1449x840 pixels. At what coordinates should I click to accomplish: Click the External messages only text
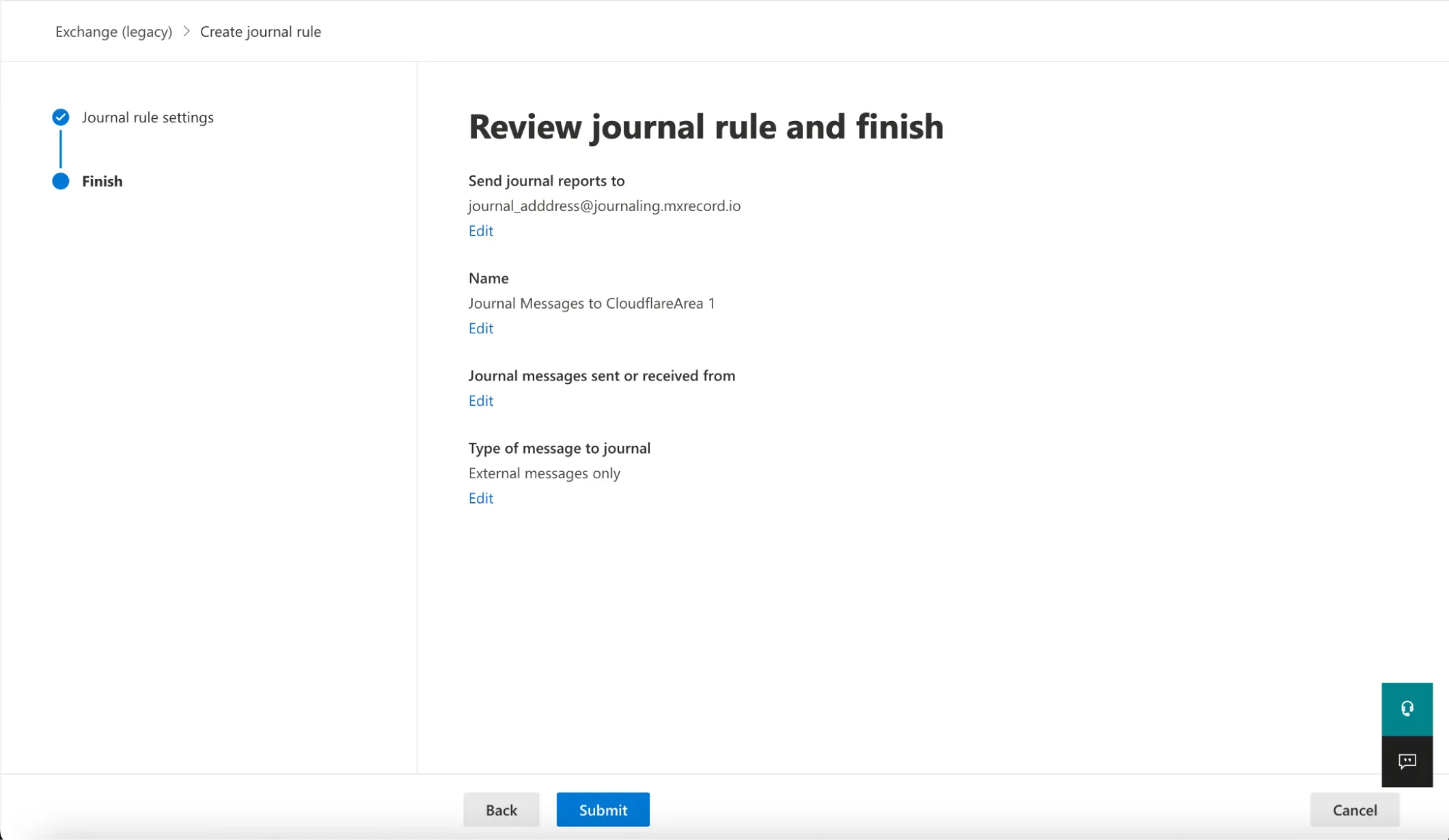pyautogui.click(x=544, y=473)
